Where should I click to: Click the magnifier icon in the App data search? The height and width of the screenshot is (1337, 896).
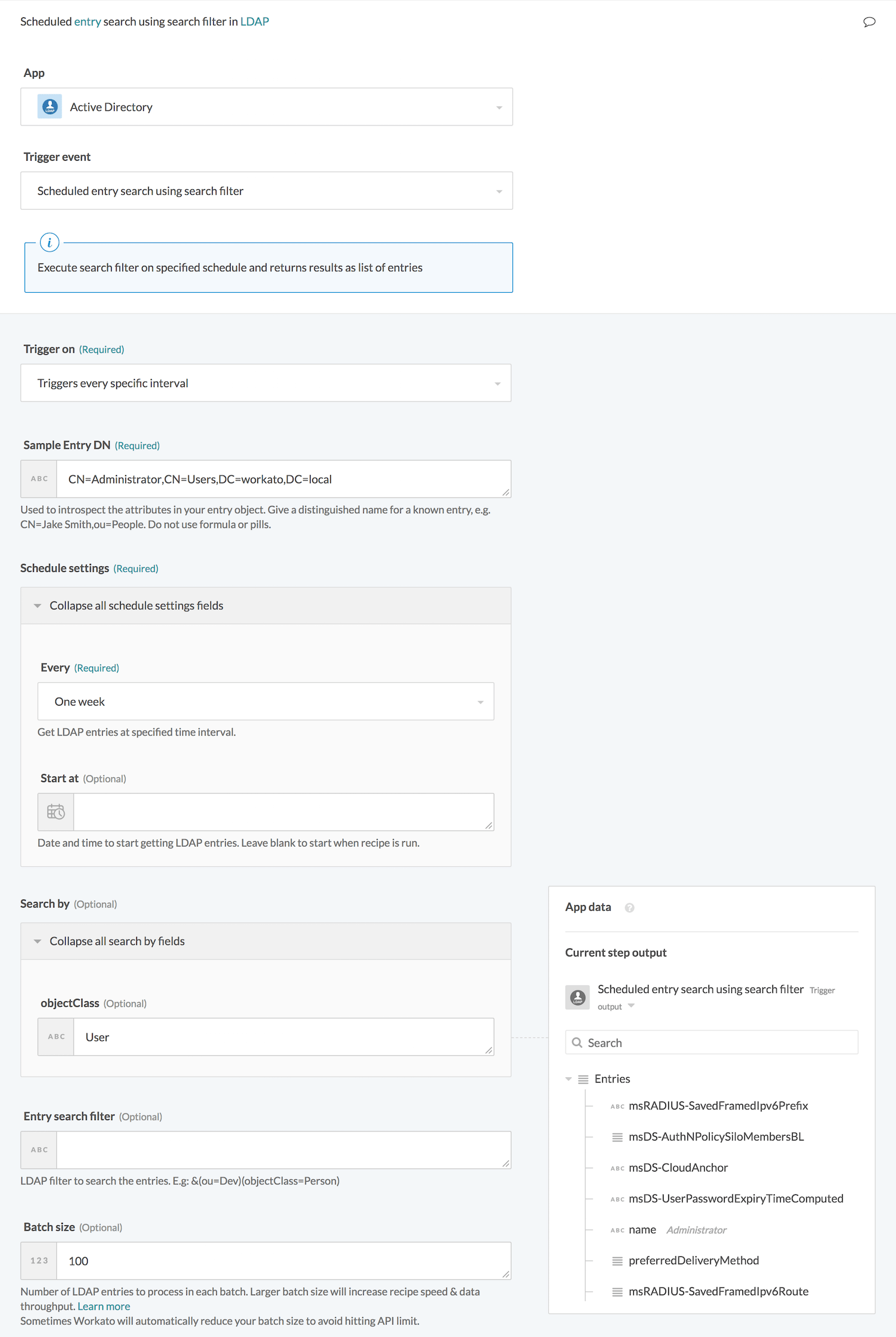point(578,1042)
